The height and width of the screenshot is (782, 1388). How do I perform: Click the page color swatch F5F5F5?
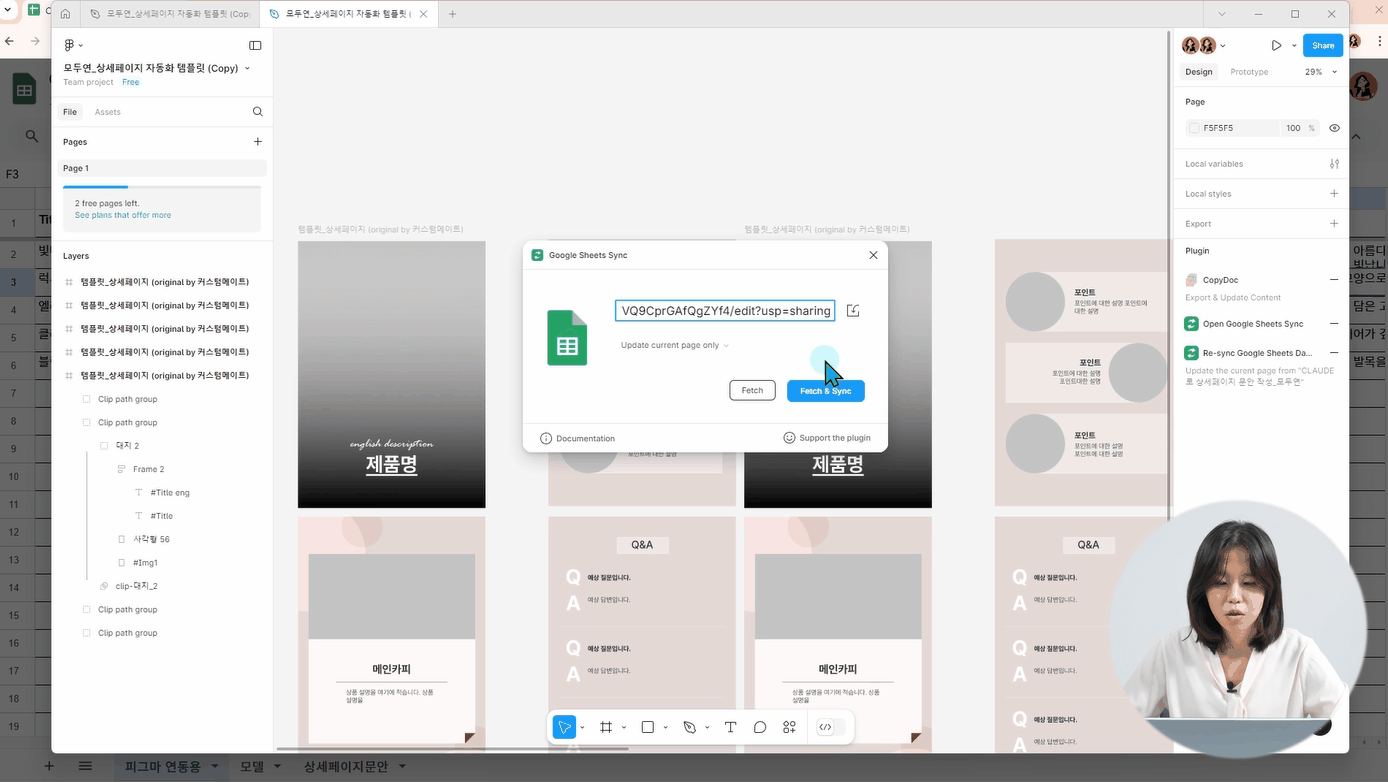point(1194,128)
